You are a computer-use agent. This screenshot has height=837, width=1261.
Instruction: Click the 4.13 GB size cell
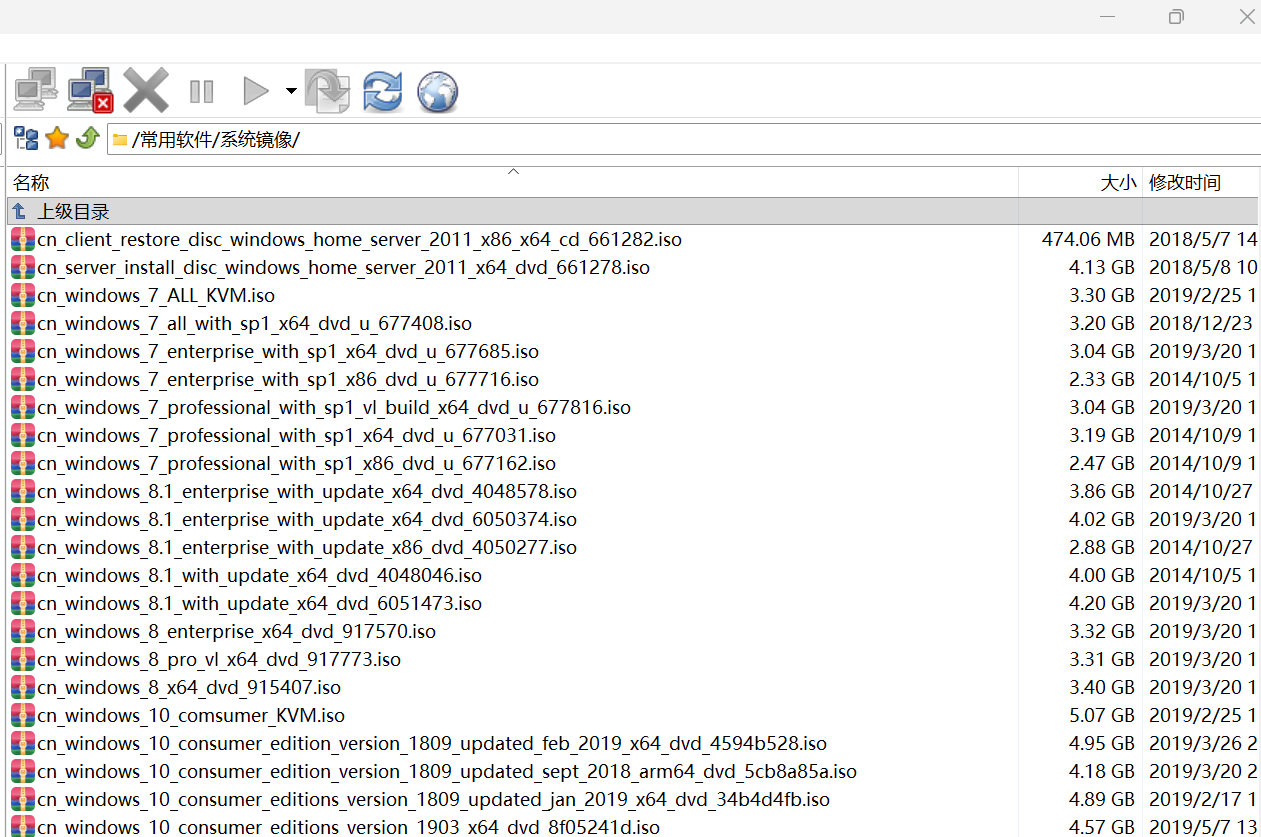[1102, 268]
